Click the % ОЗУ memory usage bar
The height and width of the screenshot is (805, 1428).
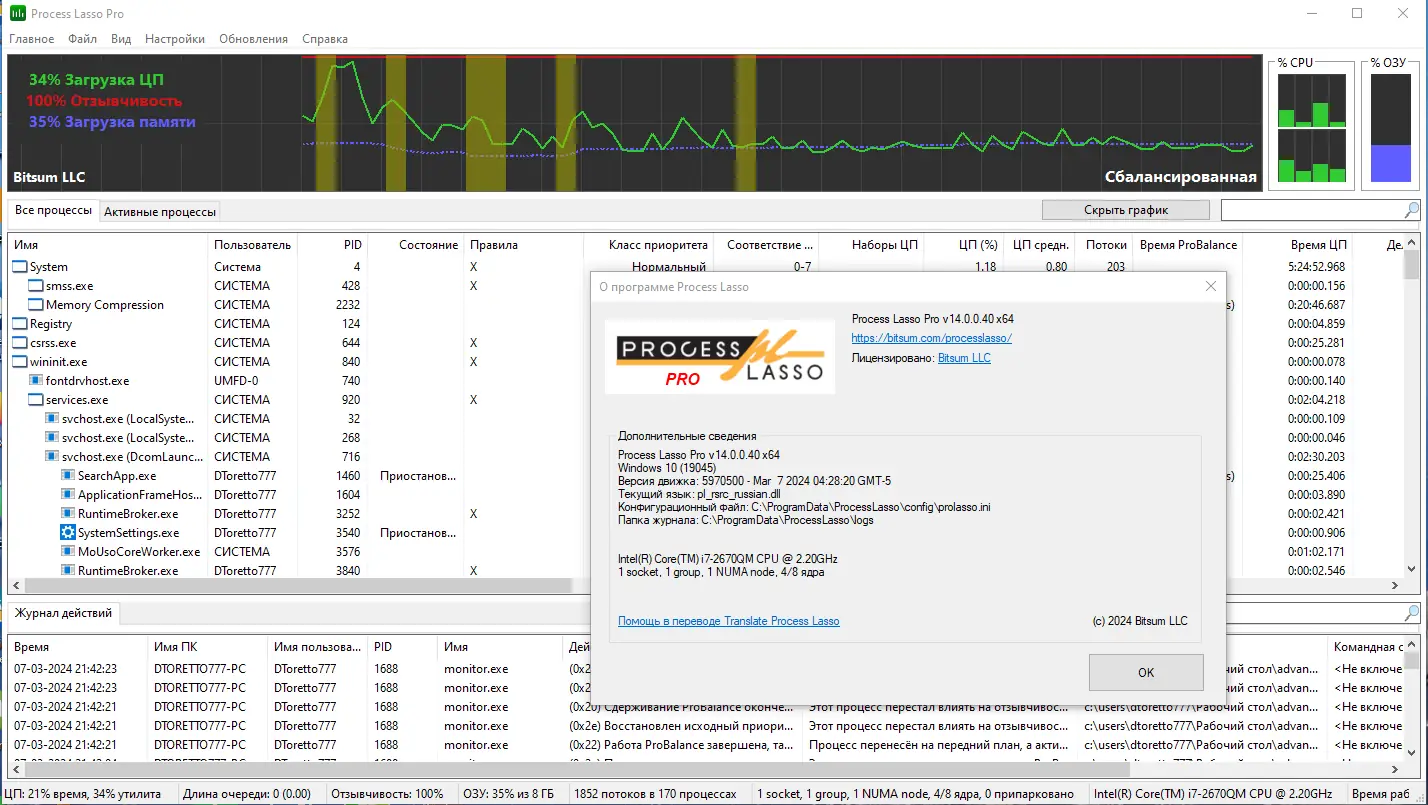click(1390, 127)
